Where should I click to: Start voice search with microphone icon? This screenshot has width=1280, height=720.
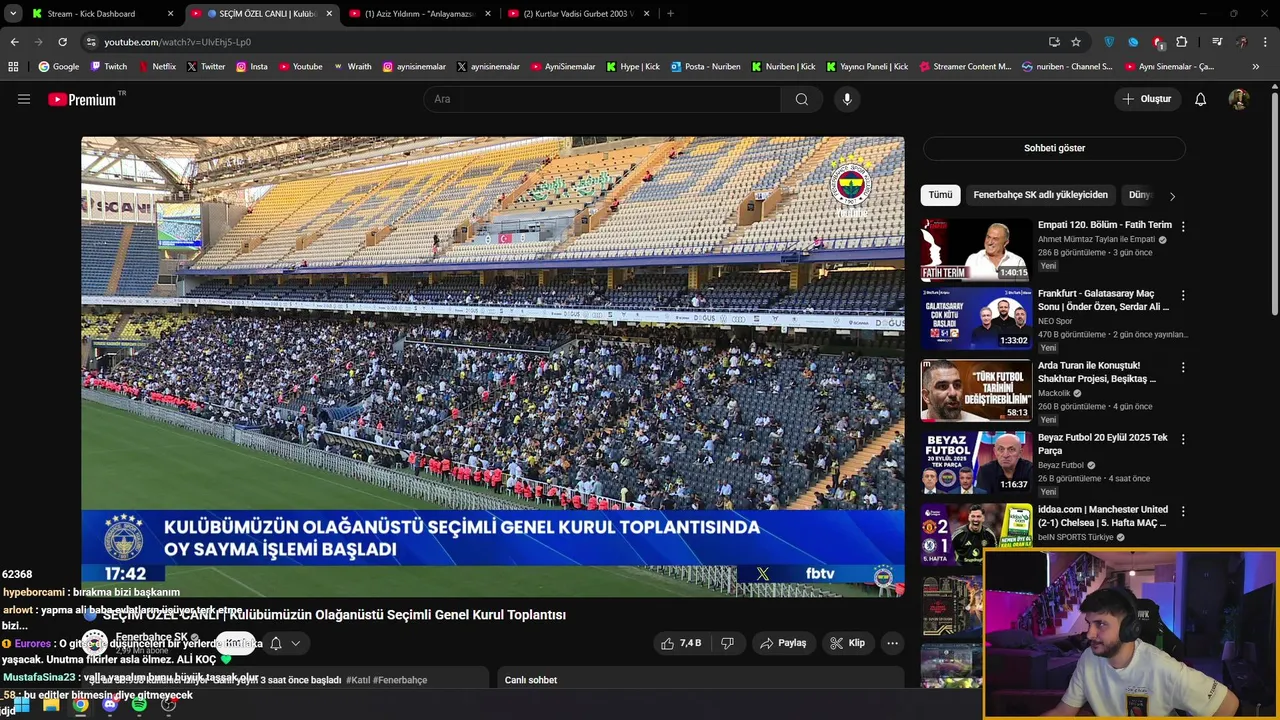pos(847,99)
